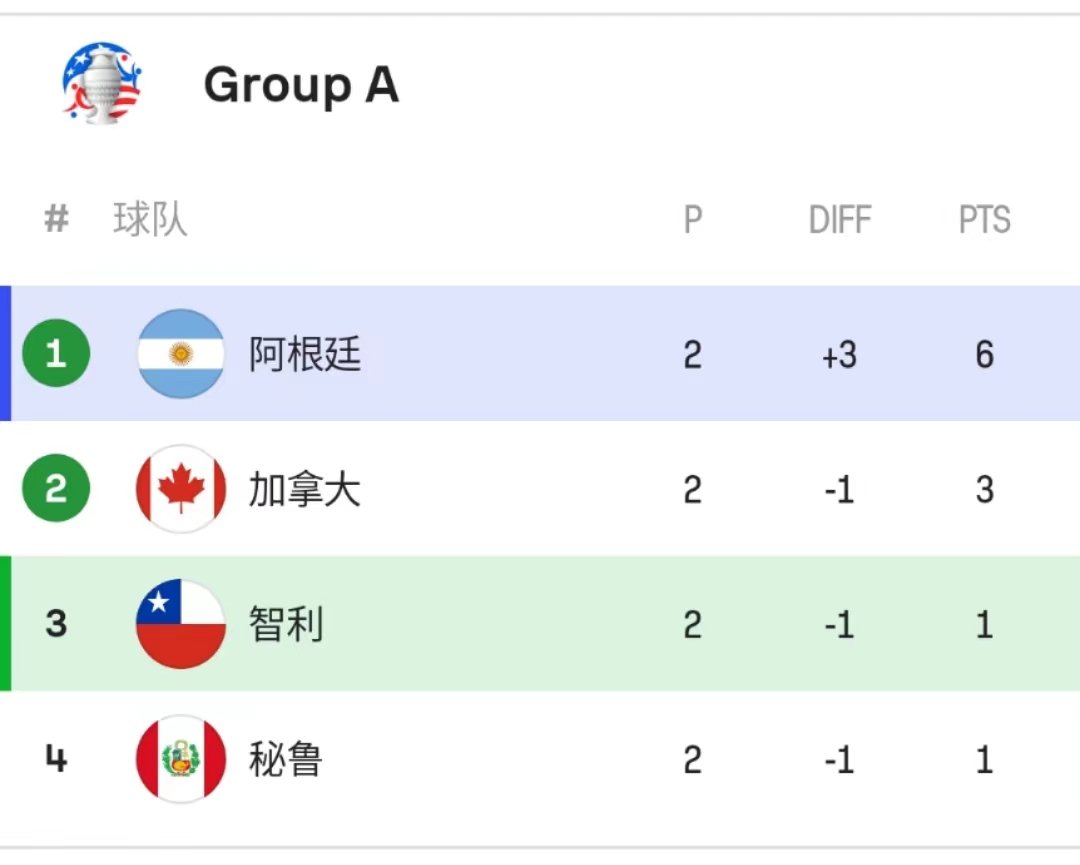Click the Copa América trophy logo
The image size is (1080, 865).
(x=102, y=83)
